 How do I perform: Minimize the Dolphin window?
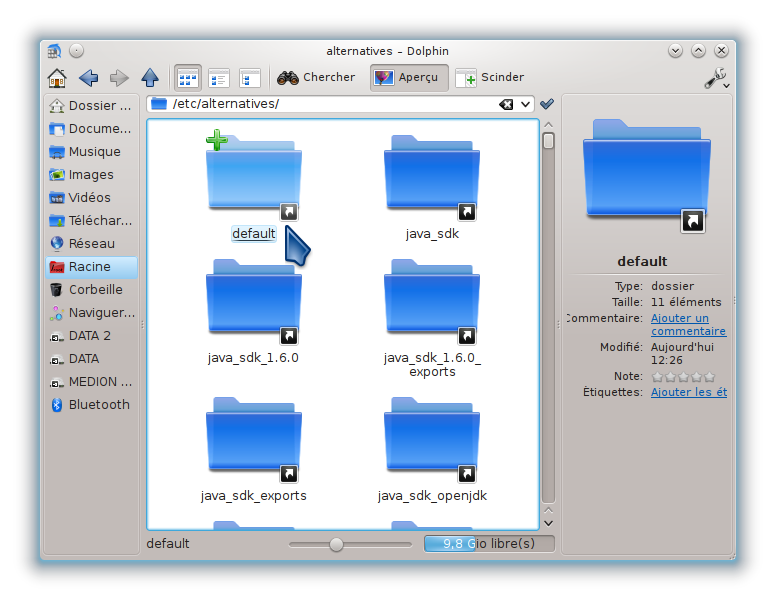[x=676, y=51]
